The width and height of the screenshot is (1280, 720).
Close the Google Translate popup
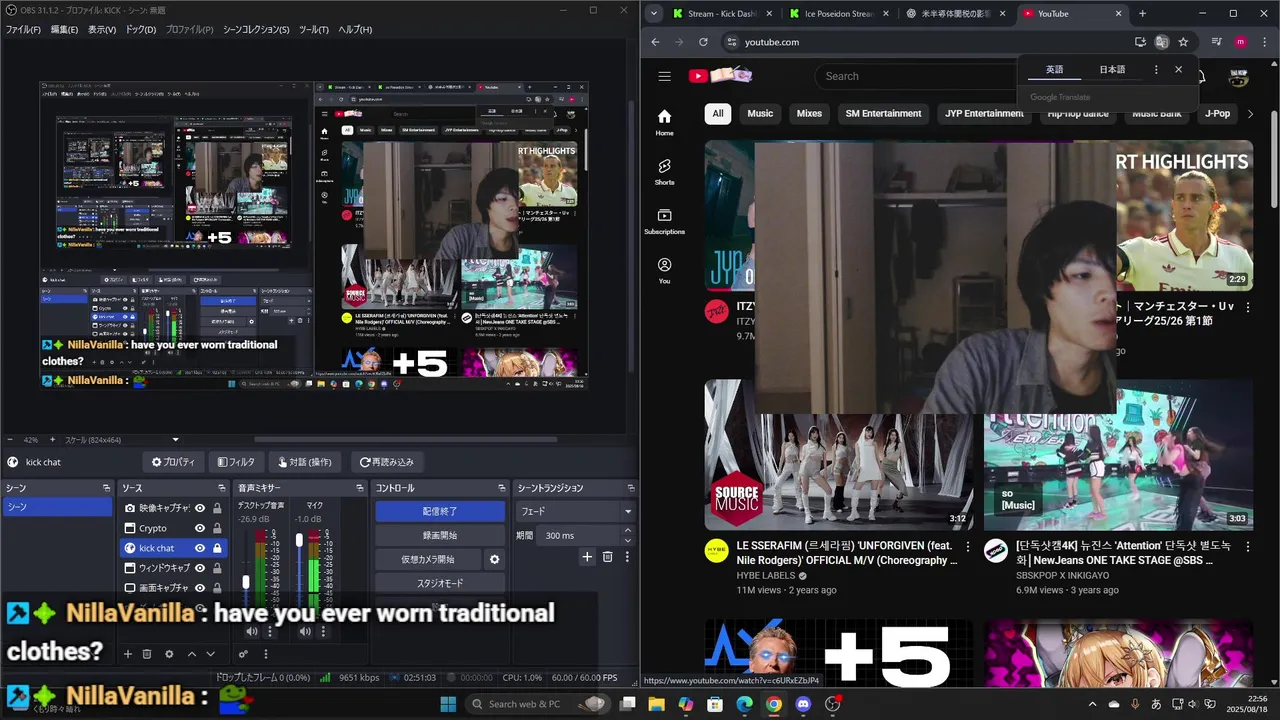coord(1178,70)
